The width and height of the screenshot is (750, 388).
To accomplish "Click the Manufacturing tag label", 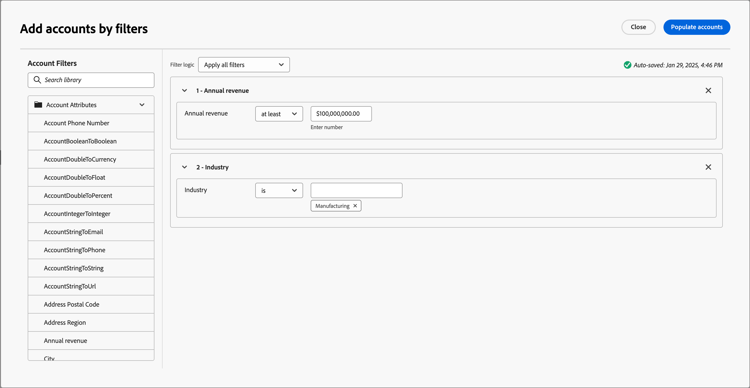I will 332,206.
